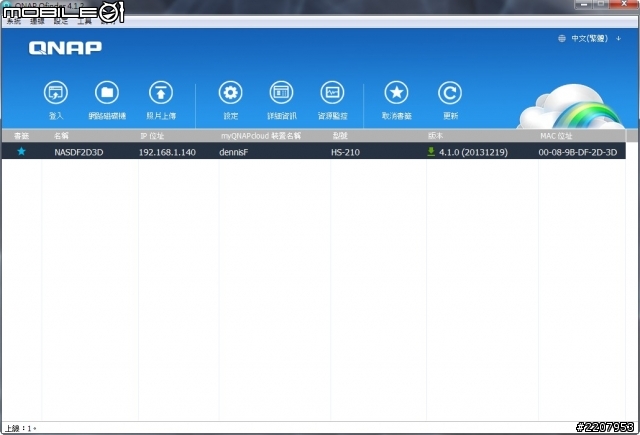Click the dennisF cloud device name

[x=233, y=152]
